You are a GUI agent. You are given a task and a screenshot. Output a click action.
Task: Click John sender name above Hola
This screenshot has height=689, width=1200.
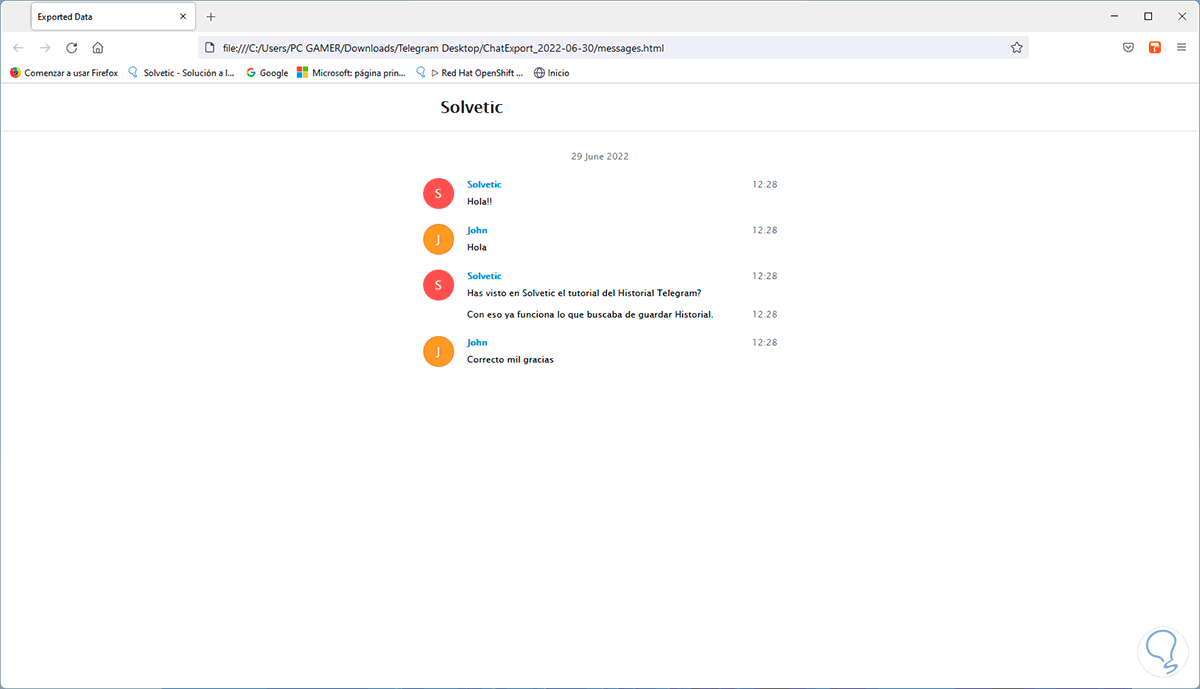coord(477,231)
